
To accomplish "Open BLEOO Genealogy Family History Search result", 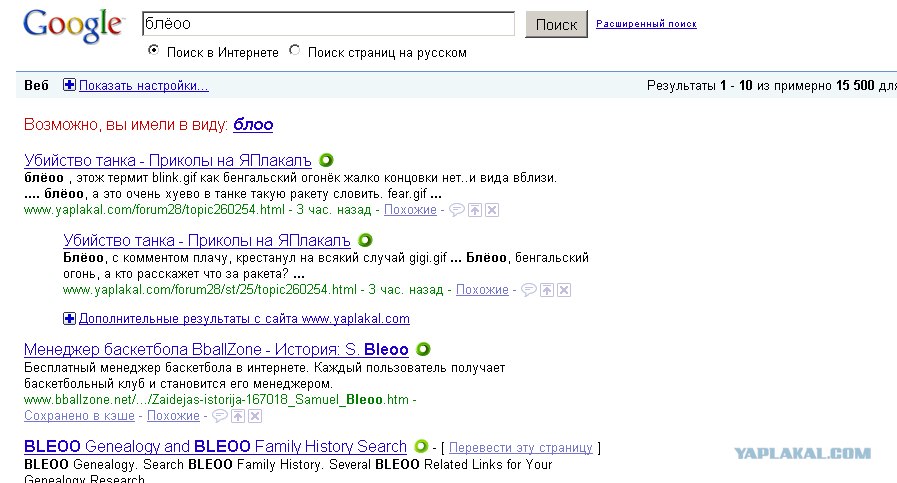I will click(215, 446).
